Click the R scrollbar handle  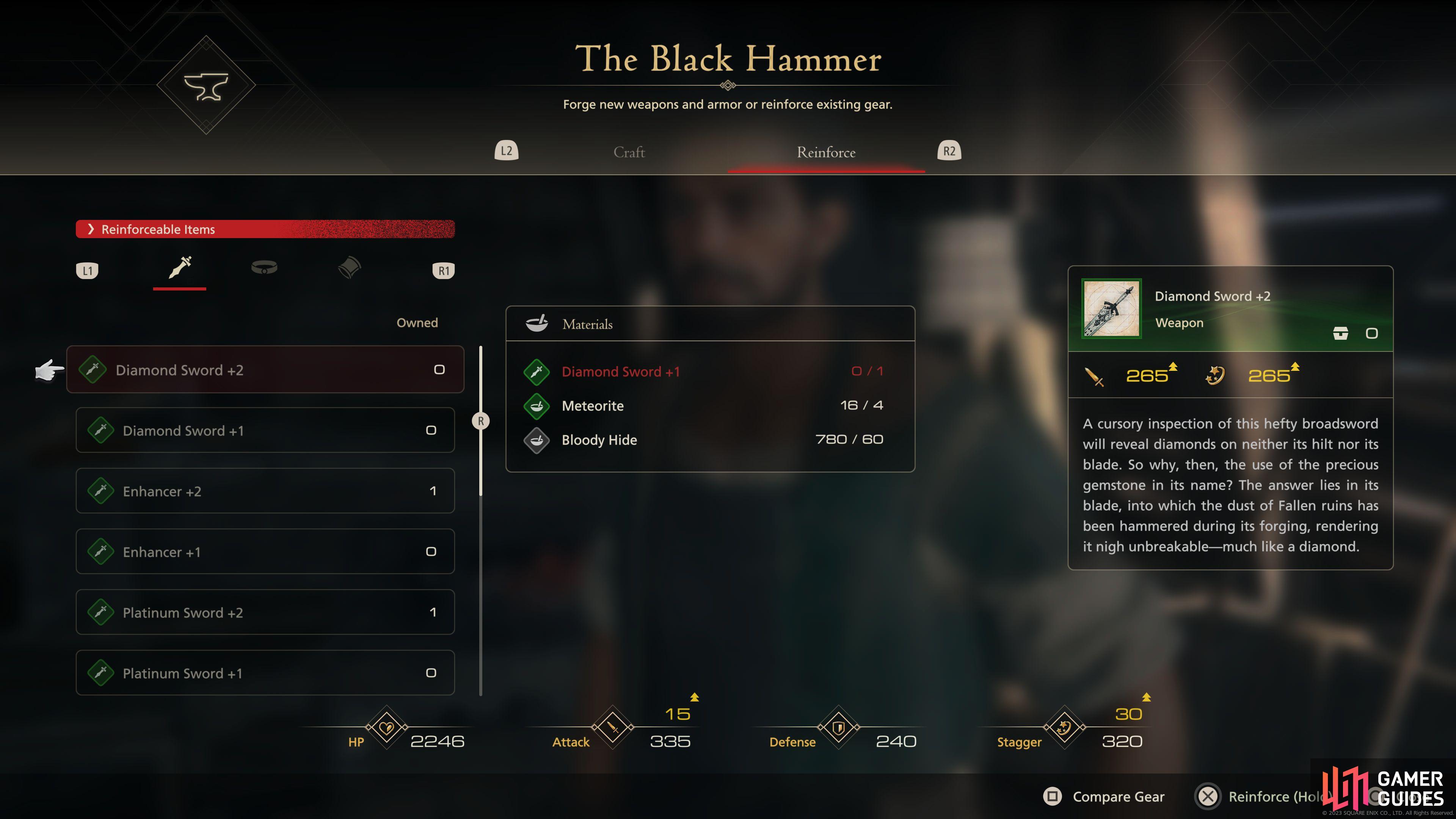481,421
